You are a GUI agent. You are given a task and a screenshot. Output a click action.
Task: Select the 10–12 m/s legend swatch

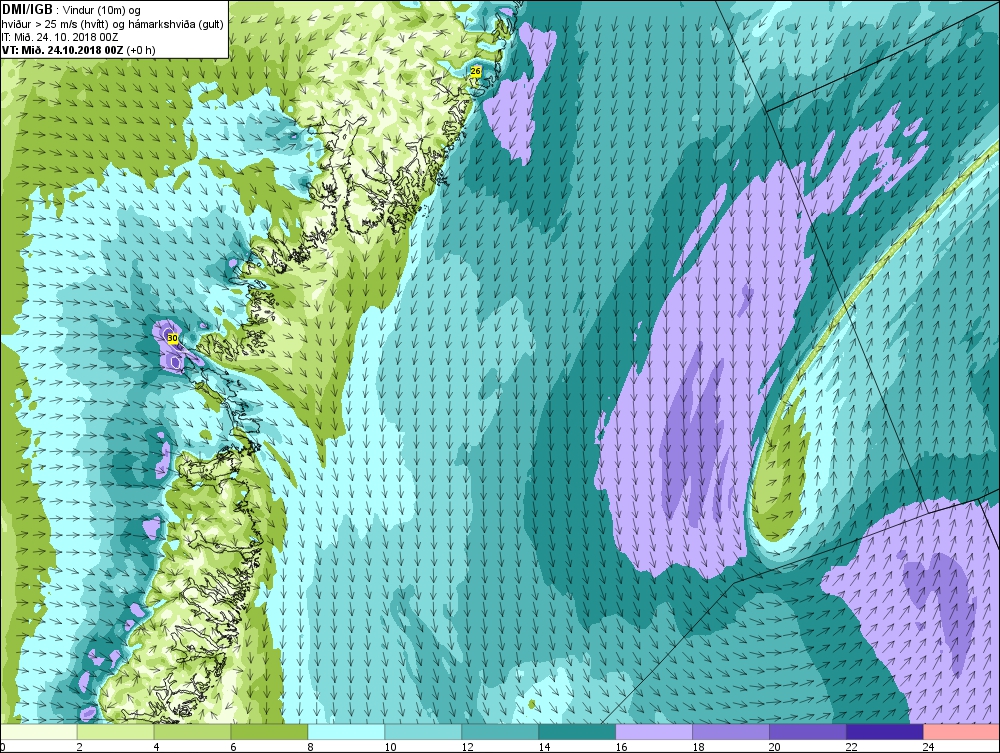pos(423,732)
